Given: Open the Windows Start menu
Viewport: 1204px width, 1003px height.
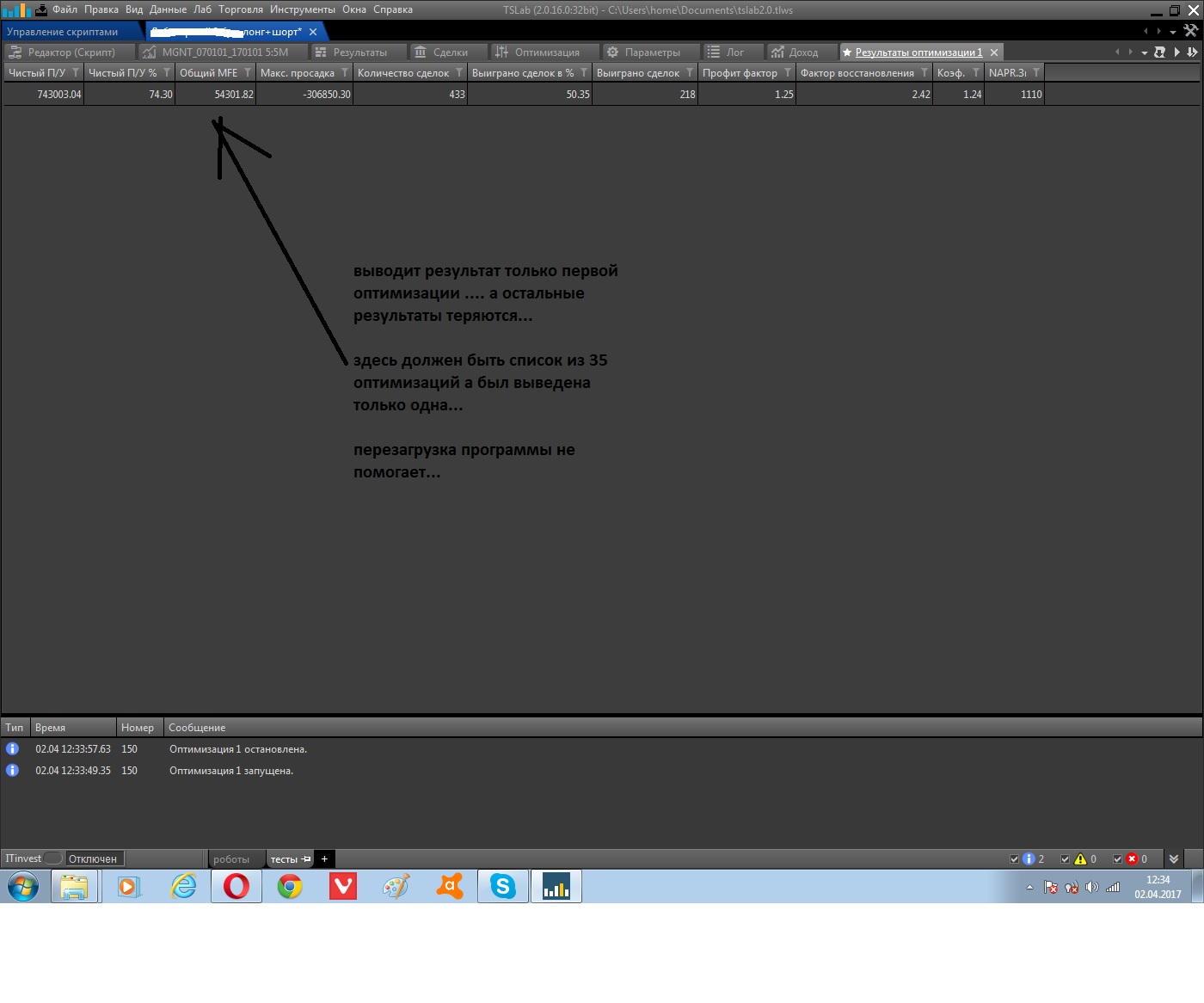Looking at the screenshot, I should [x=23, y=886].
